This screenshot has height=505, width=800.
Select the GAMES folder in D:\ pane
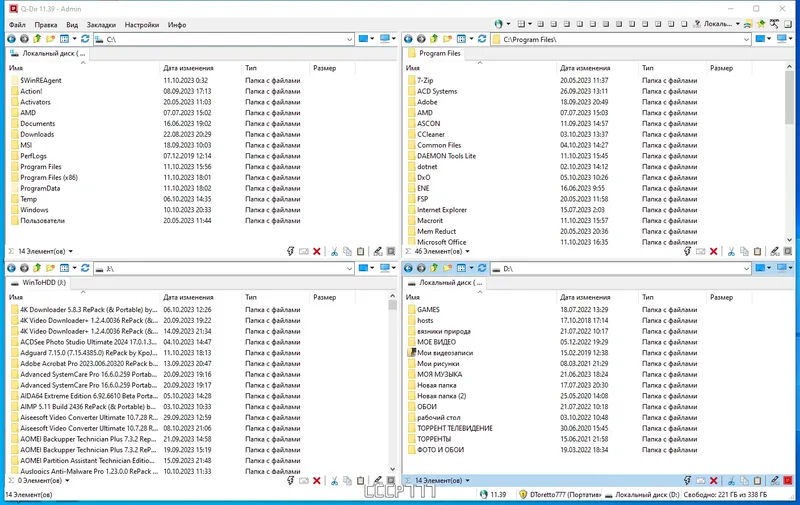click(x=428, y=310)
